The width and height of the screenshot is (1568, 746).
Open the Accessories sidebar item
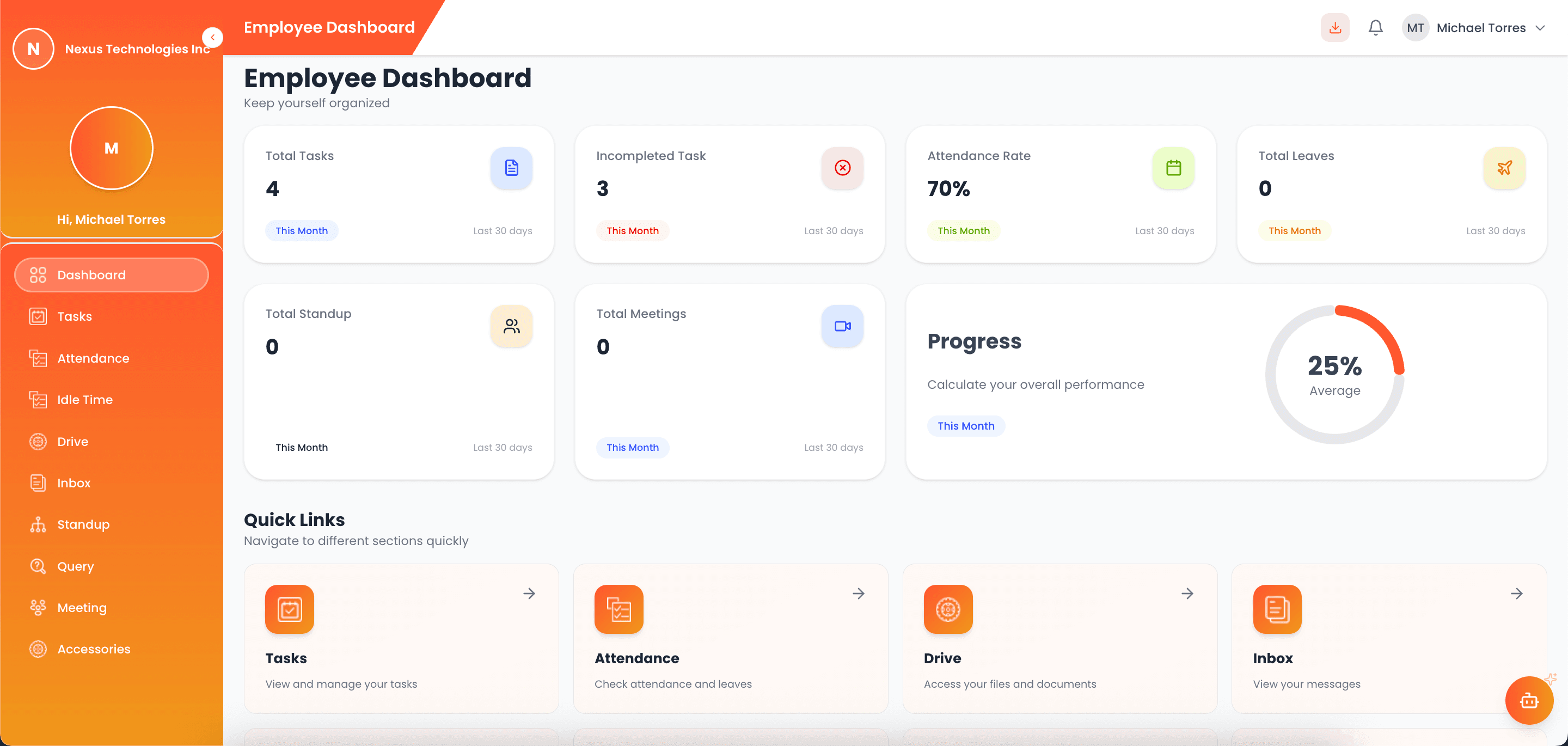(94, 649)
